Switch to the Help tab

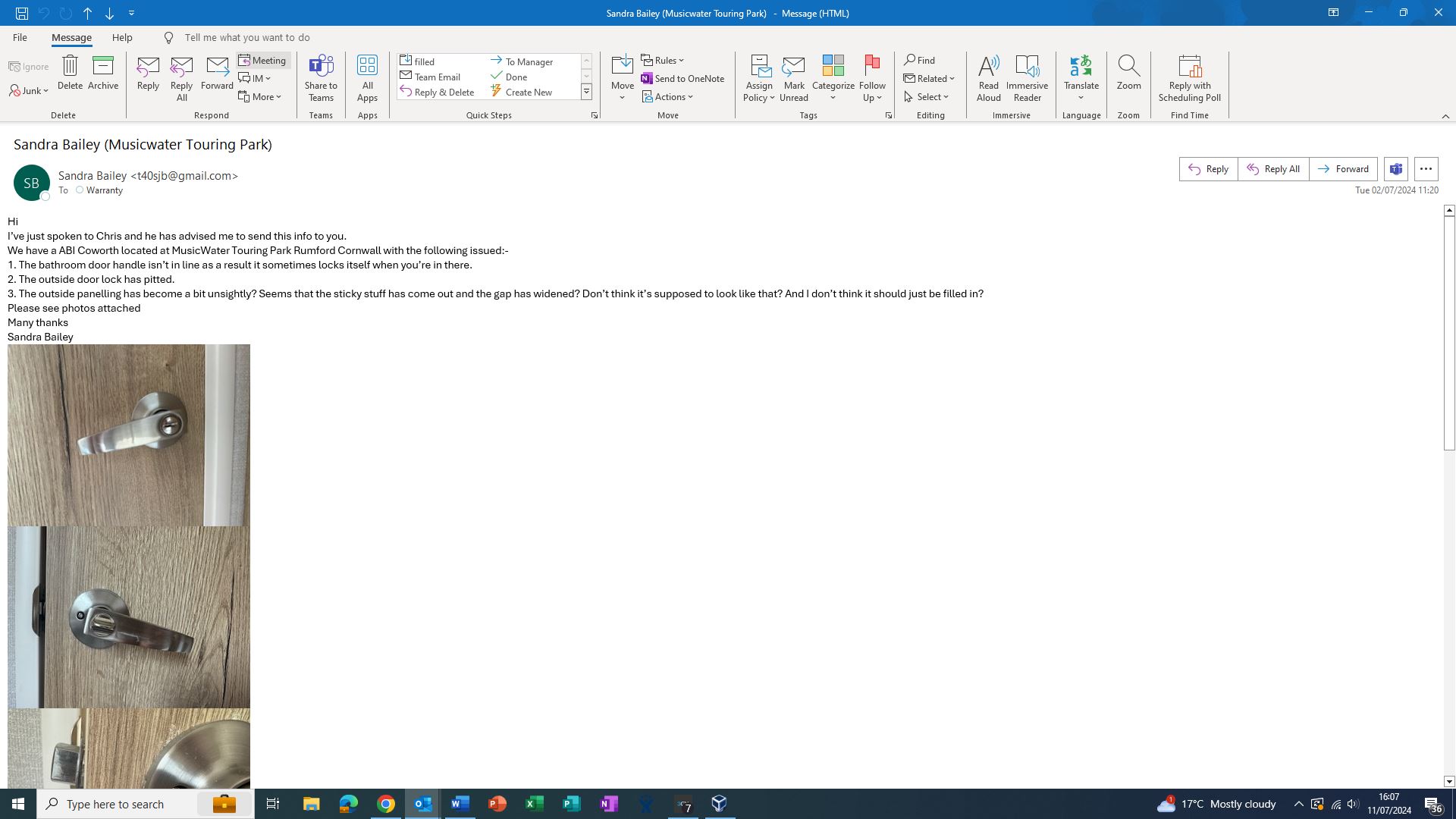[x=122, y=37]
